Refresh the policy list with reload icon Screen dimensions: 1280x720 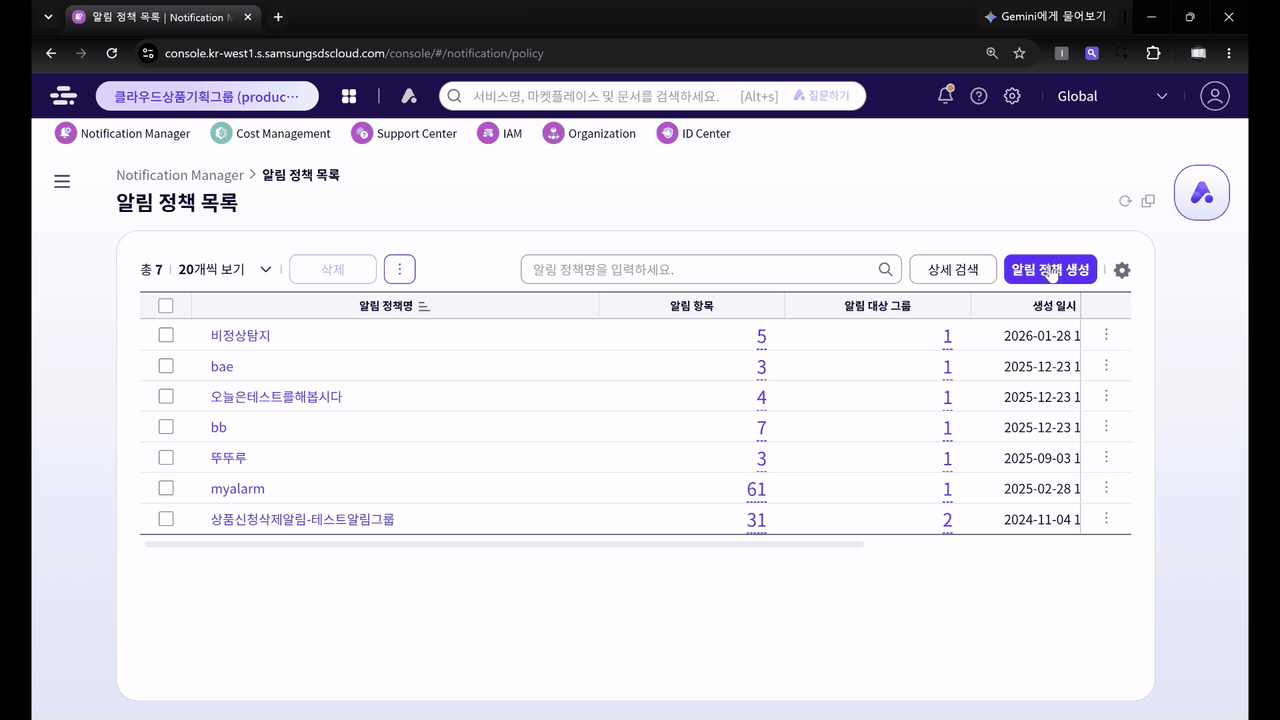[x=1125, y=201]
